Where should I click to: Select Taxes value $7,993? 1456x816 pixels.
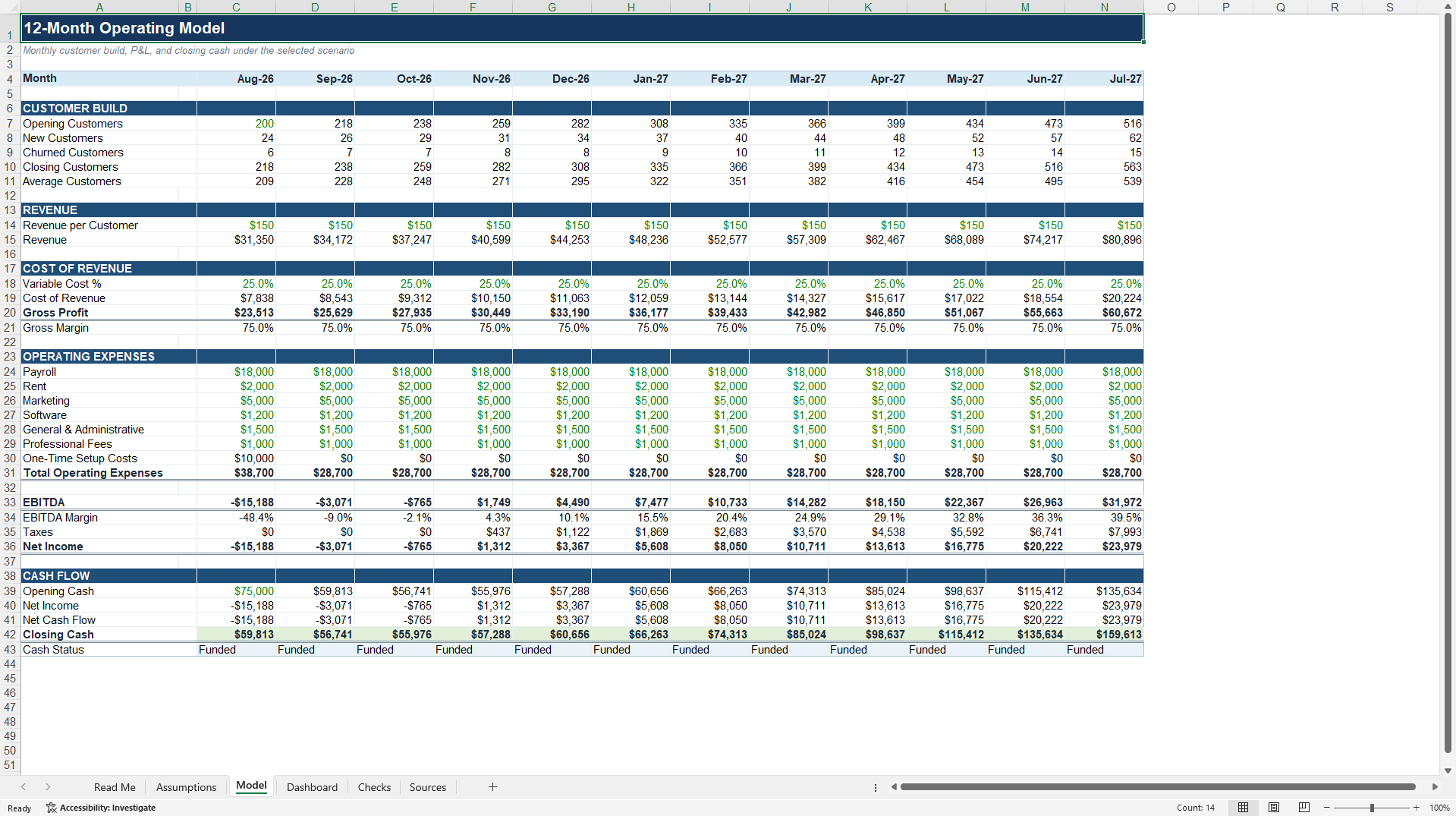click(x=1104, y=531)
